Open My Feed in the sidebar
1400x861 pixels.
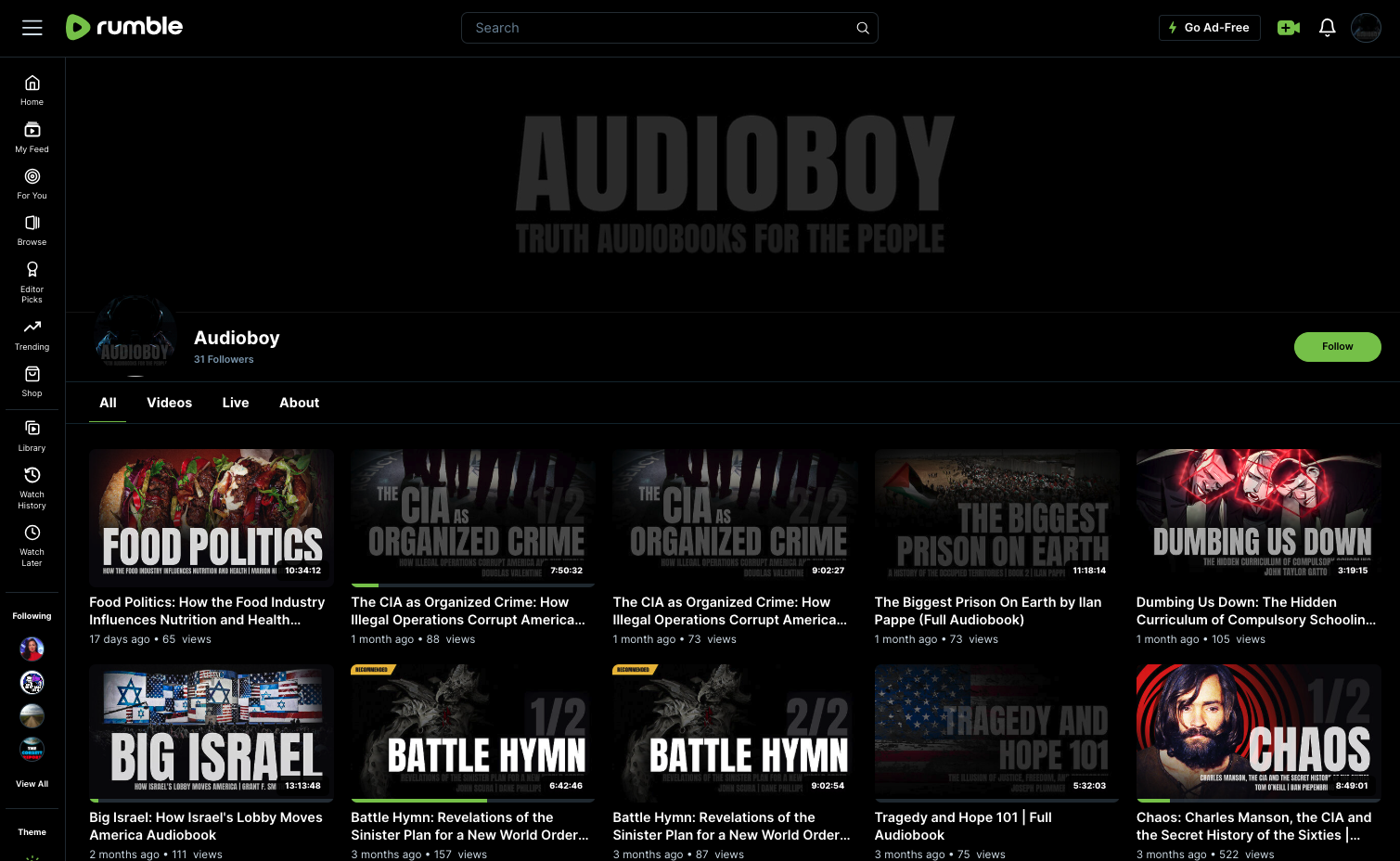tap(32, 136)
